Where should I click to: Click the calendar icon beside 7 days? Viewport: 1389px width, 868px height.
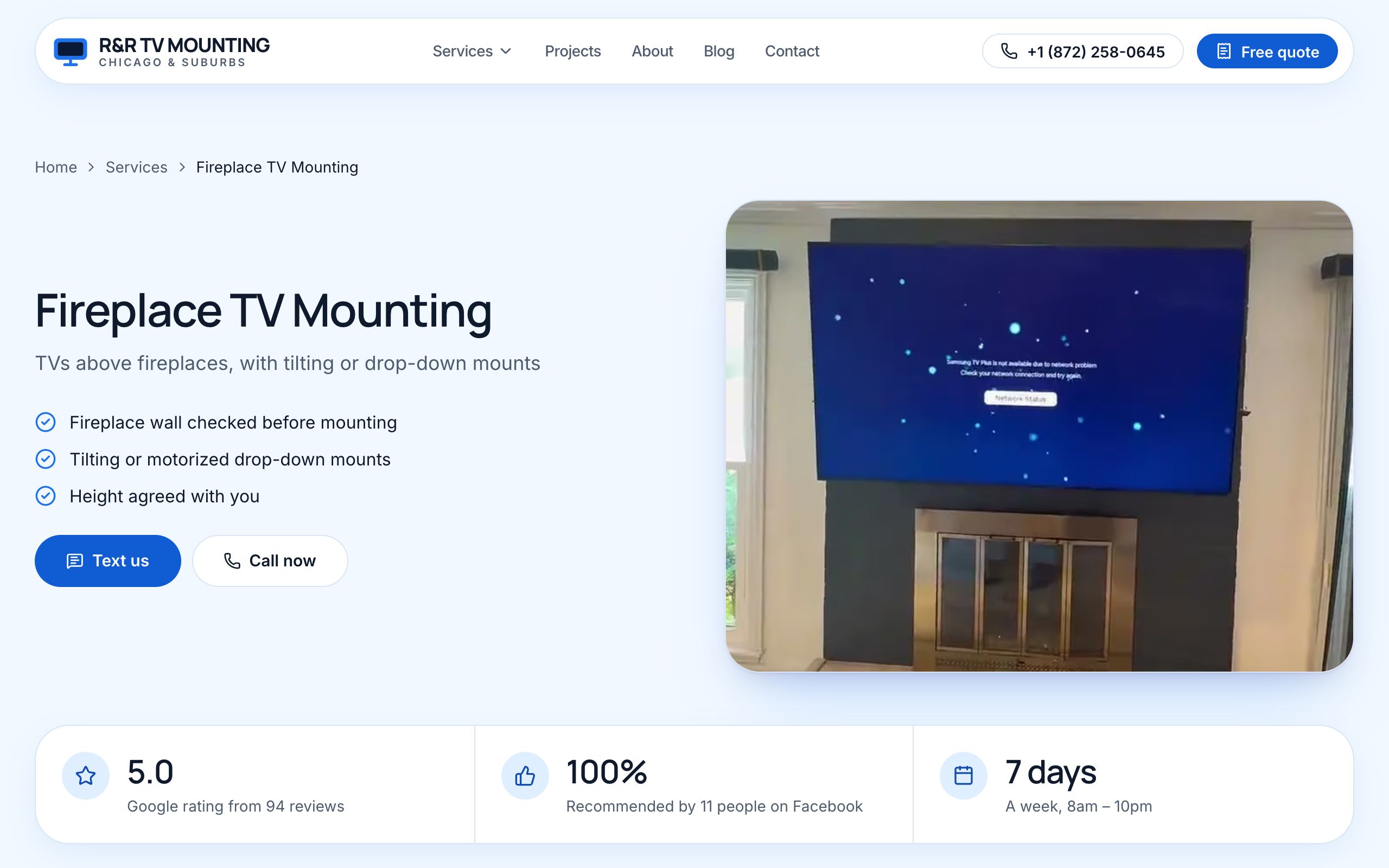(963, 776)
